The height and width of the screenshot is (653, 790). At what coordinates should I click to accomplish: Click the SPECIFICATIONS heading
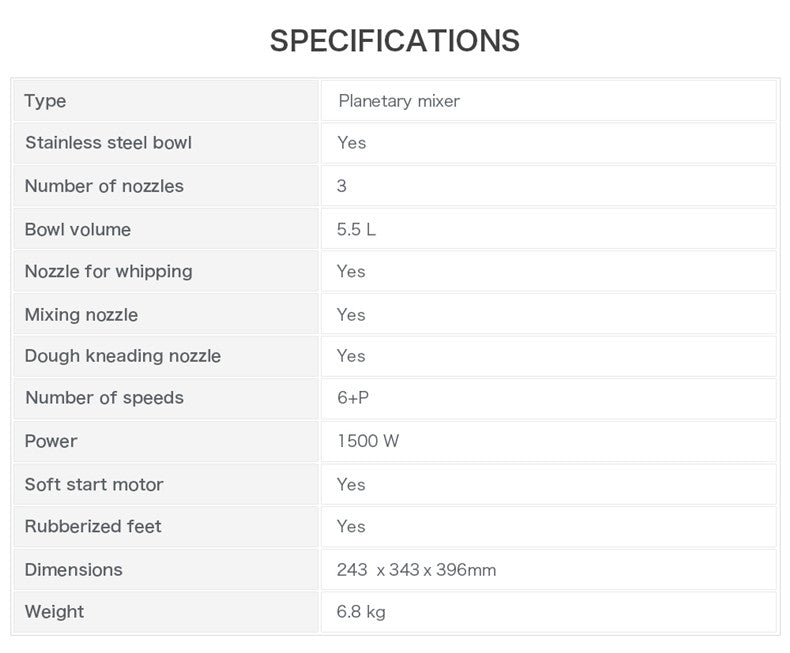[x=394, y=40]
